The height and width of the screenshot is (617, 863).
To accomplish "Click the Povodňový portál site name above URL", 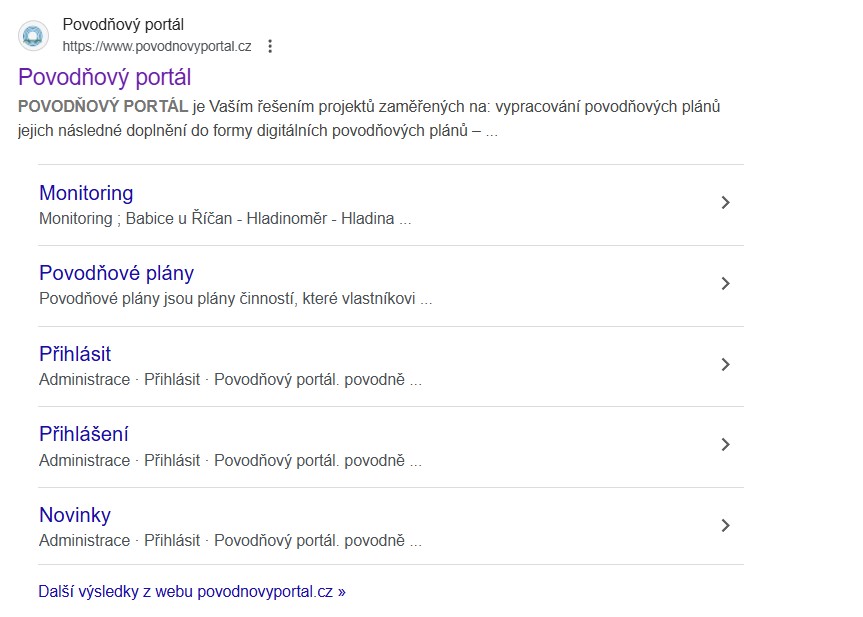I will click(123, 25).
